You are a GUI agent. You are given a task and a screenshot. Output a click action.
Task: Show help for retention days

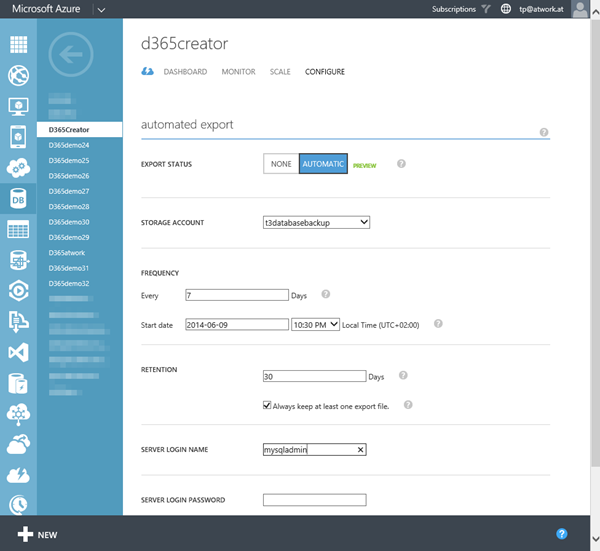tap(403, 375)
